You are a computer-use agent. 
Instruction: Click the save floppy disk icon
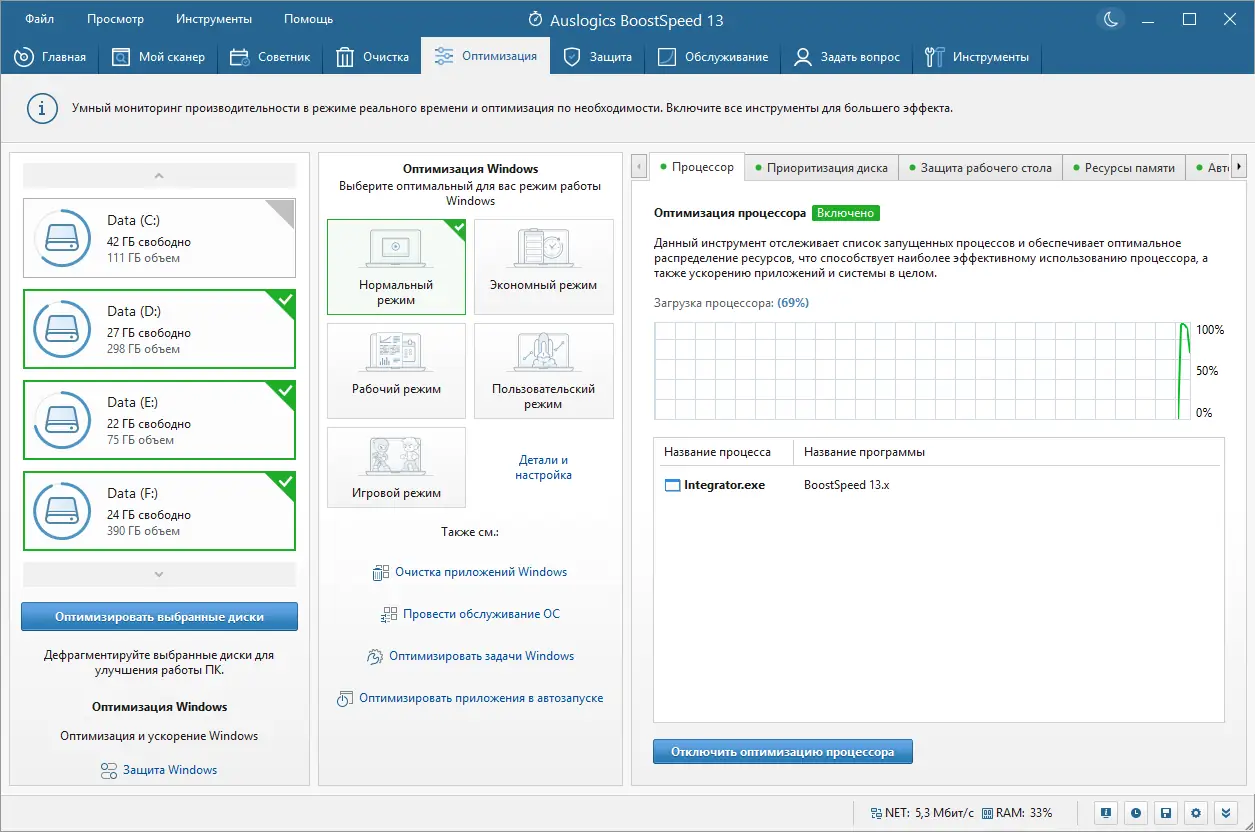(x=1166, y=813)
